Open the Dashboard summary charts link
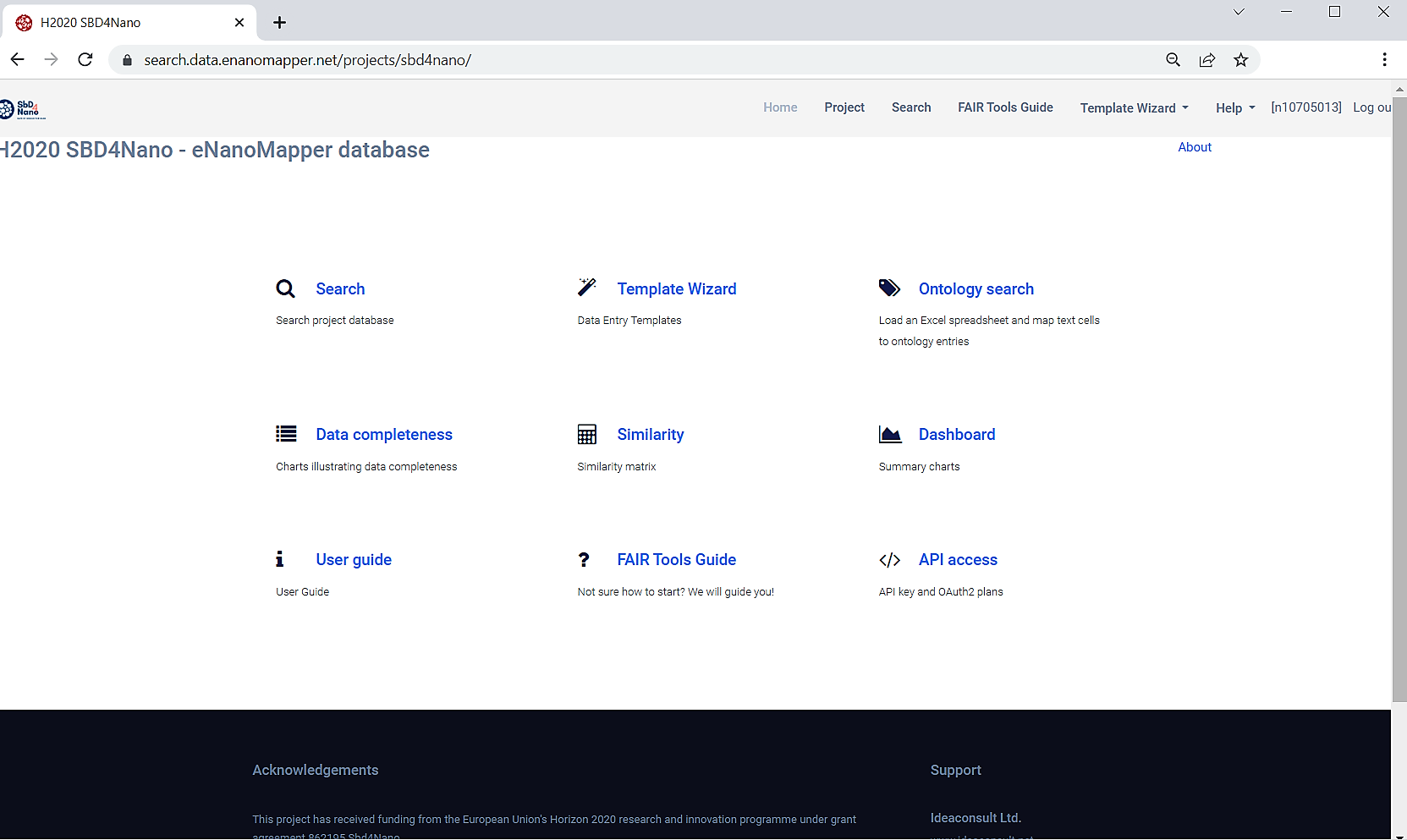 [956, 435]
